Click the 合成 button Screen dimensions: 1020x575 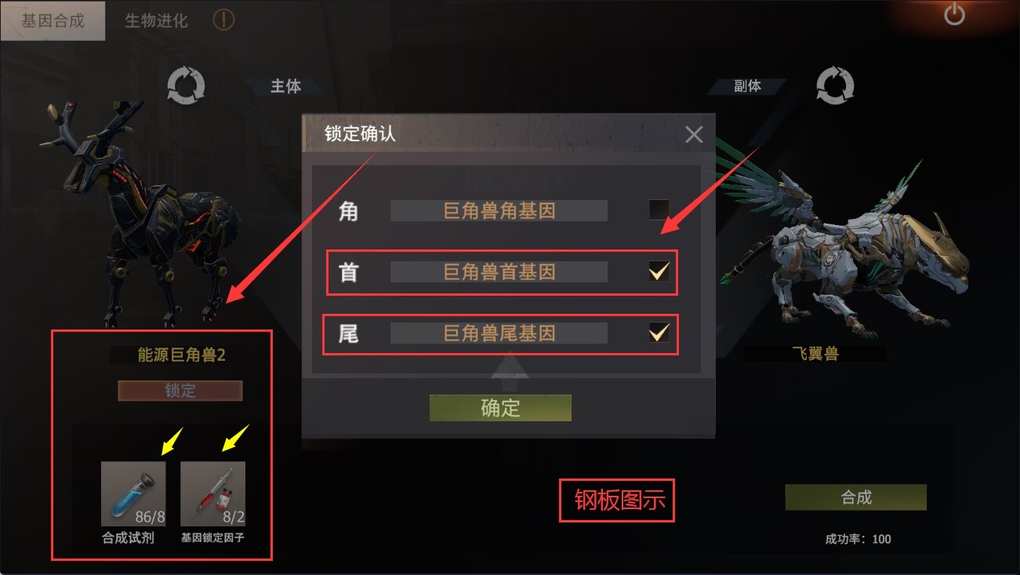click(x=855, y=498)
